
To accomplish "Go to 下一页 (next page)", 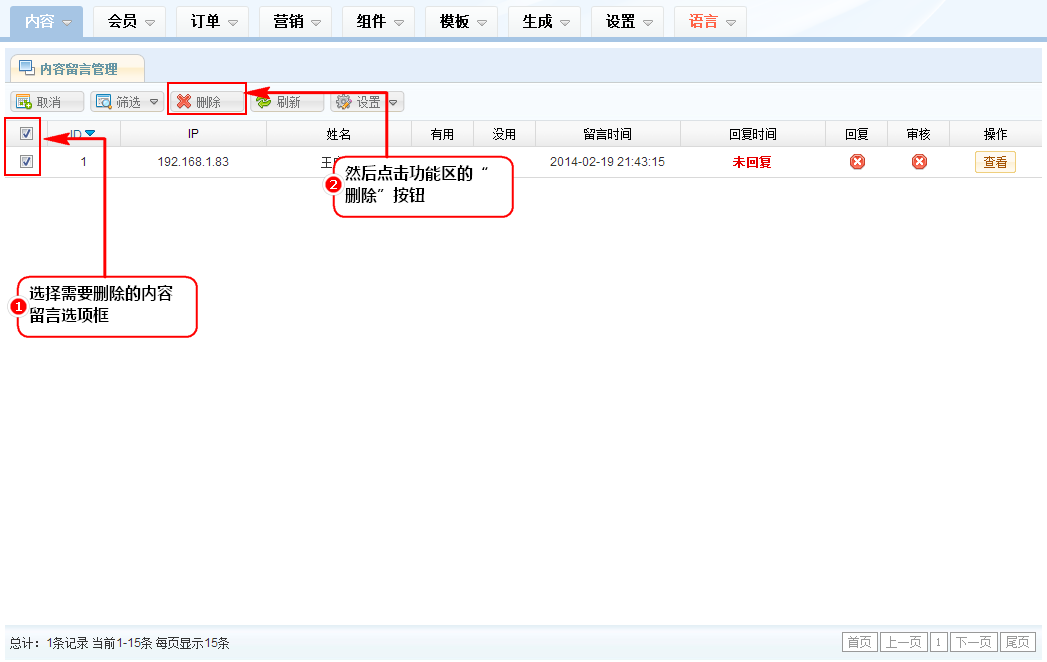I will (974, 642).
